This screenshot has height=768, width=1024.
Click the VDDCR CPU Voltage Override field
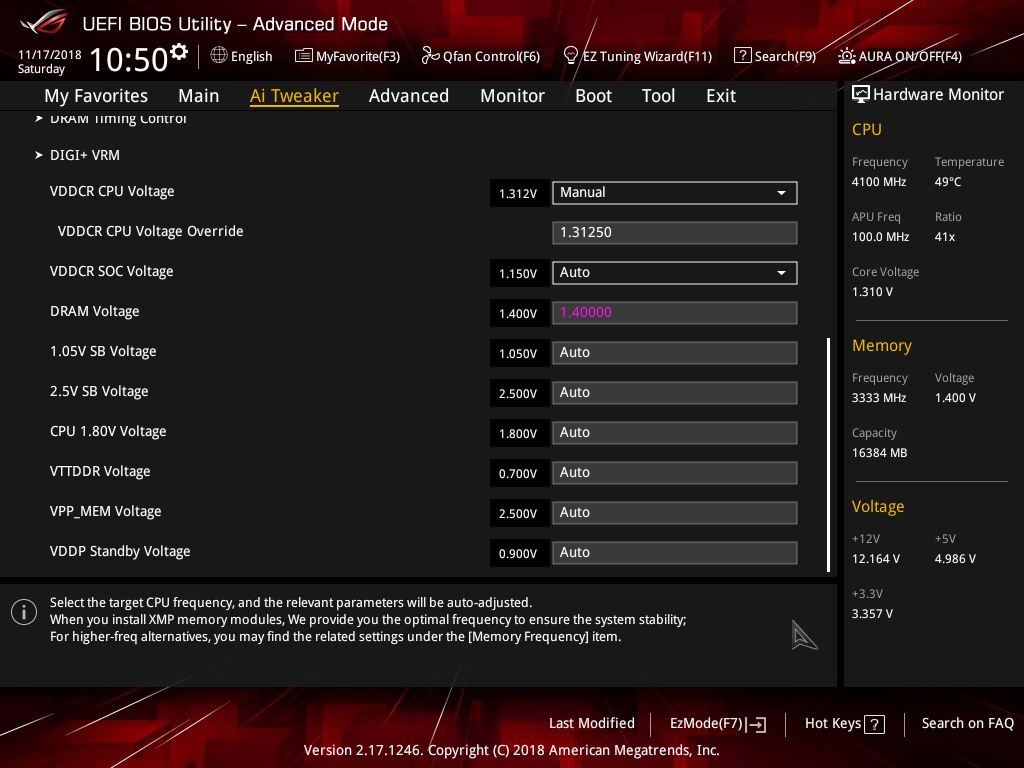675,232
